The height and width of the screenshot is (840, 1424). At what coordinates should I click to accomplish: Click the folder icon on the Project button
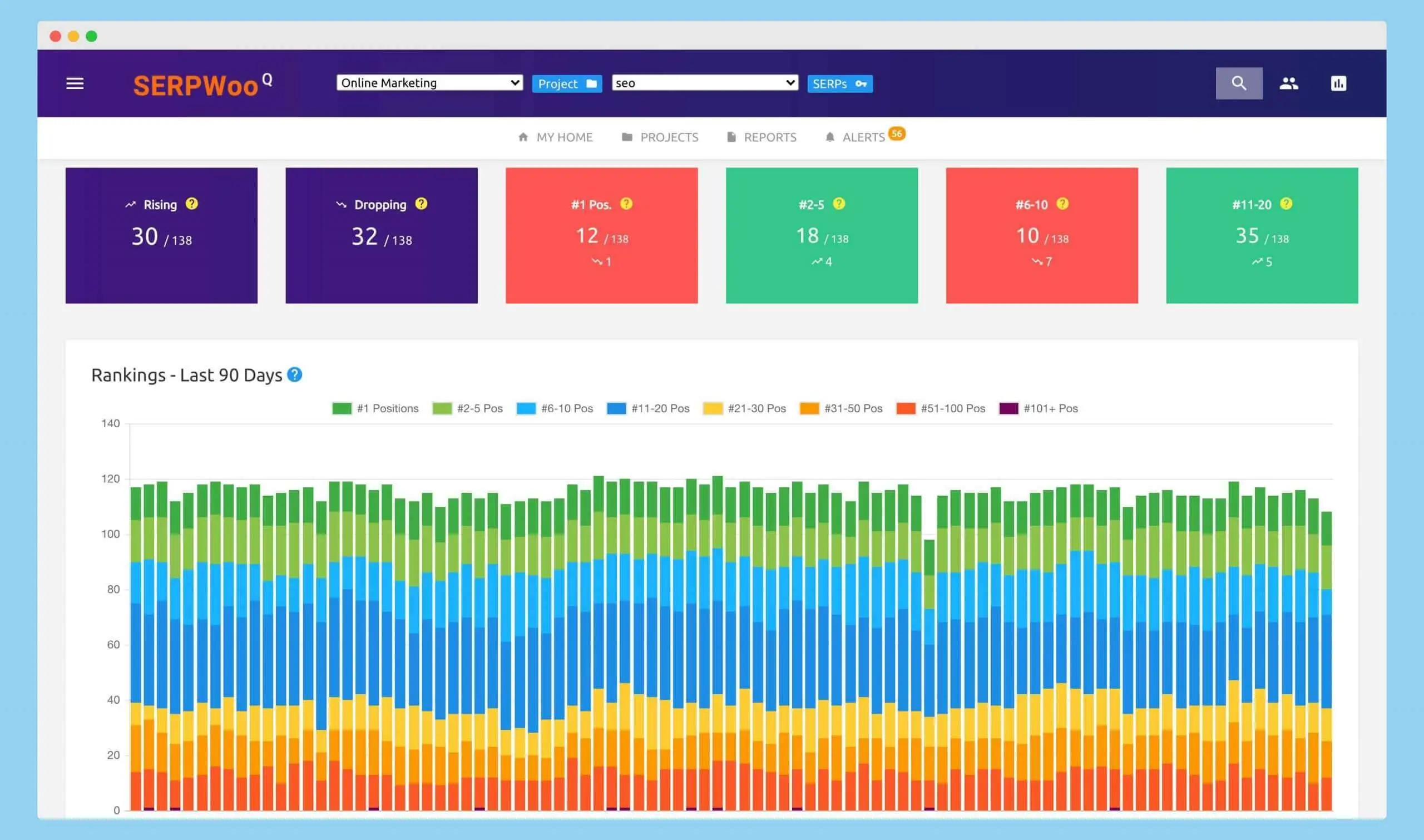click(591, 83)
